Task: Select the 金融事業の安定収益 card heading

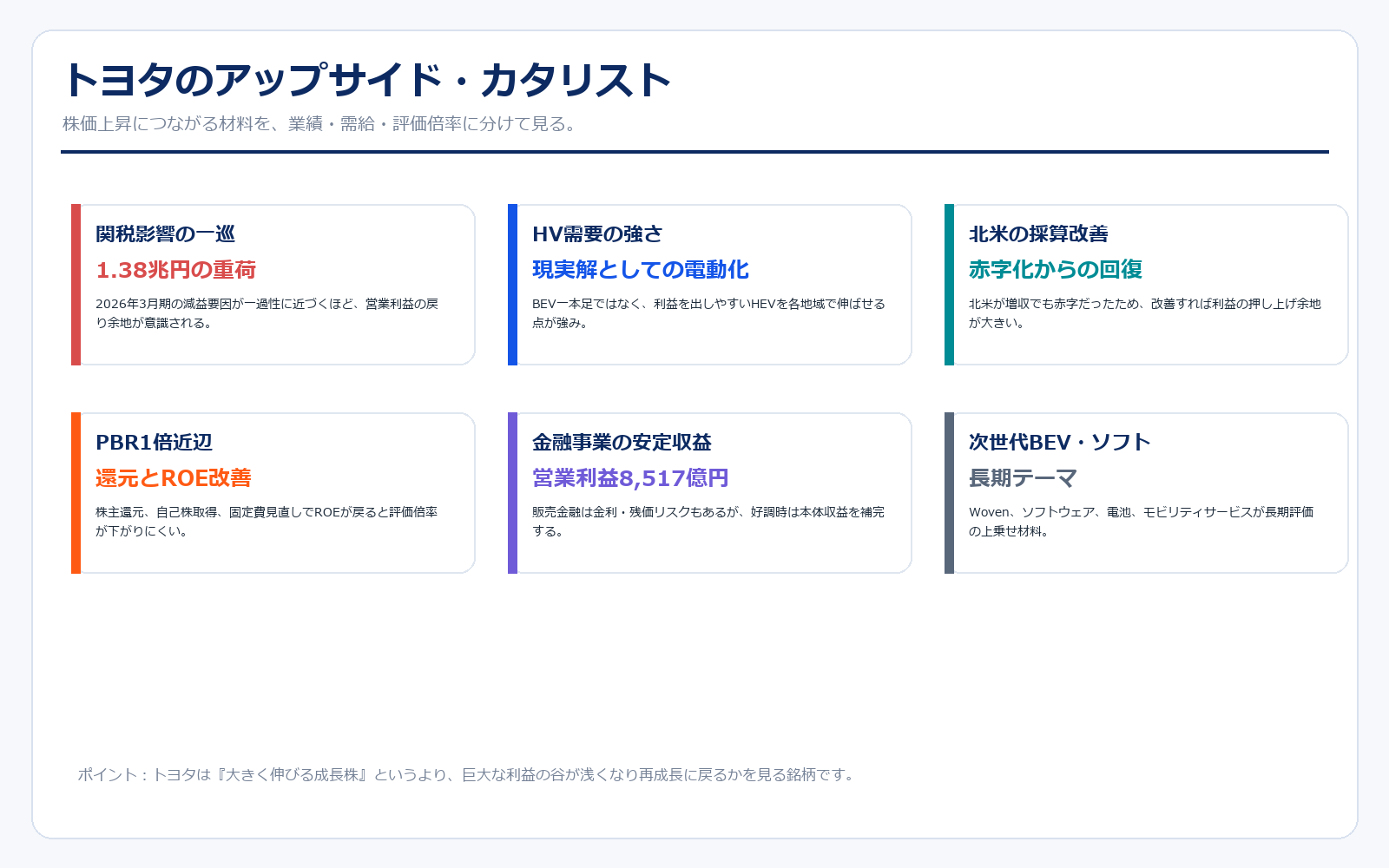Action: coord(622,443)
